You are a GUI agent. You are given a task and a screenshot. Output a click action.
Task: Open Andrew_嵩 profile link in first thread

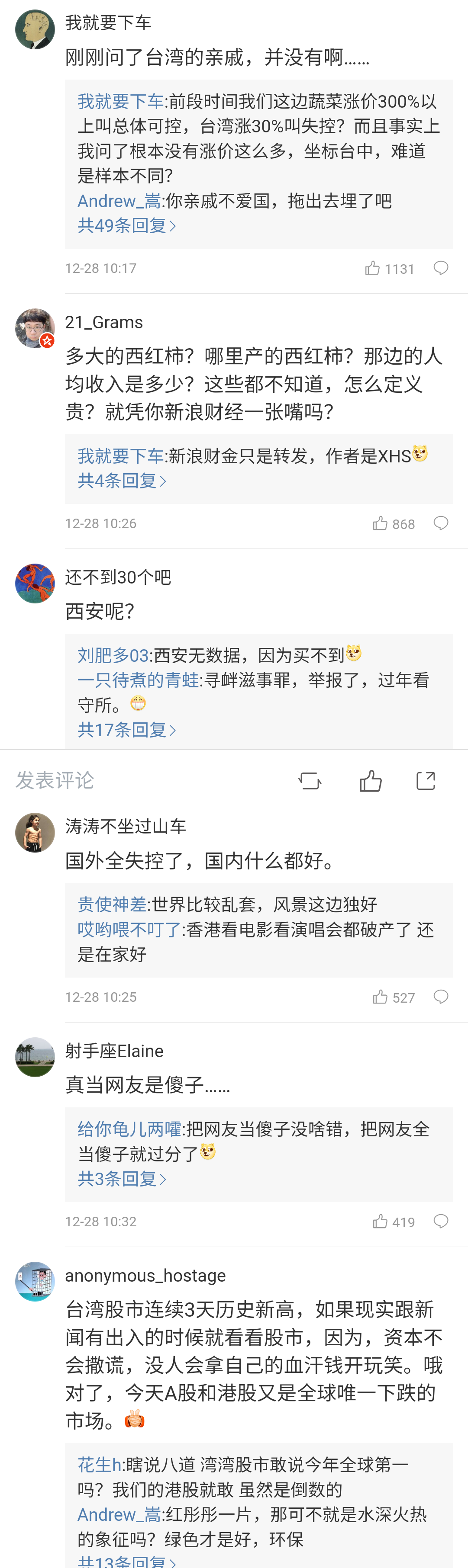[x=119, y=201]
